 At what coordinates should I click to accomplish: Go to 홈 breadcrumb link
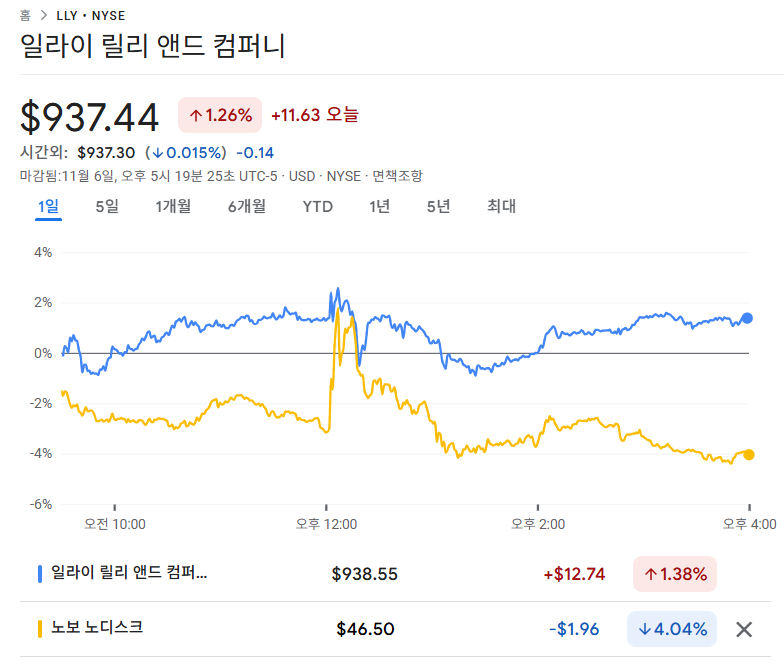(x=25, y=16)
